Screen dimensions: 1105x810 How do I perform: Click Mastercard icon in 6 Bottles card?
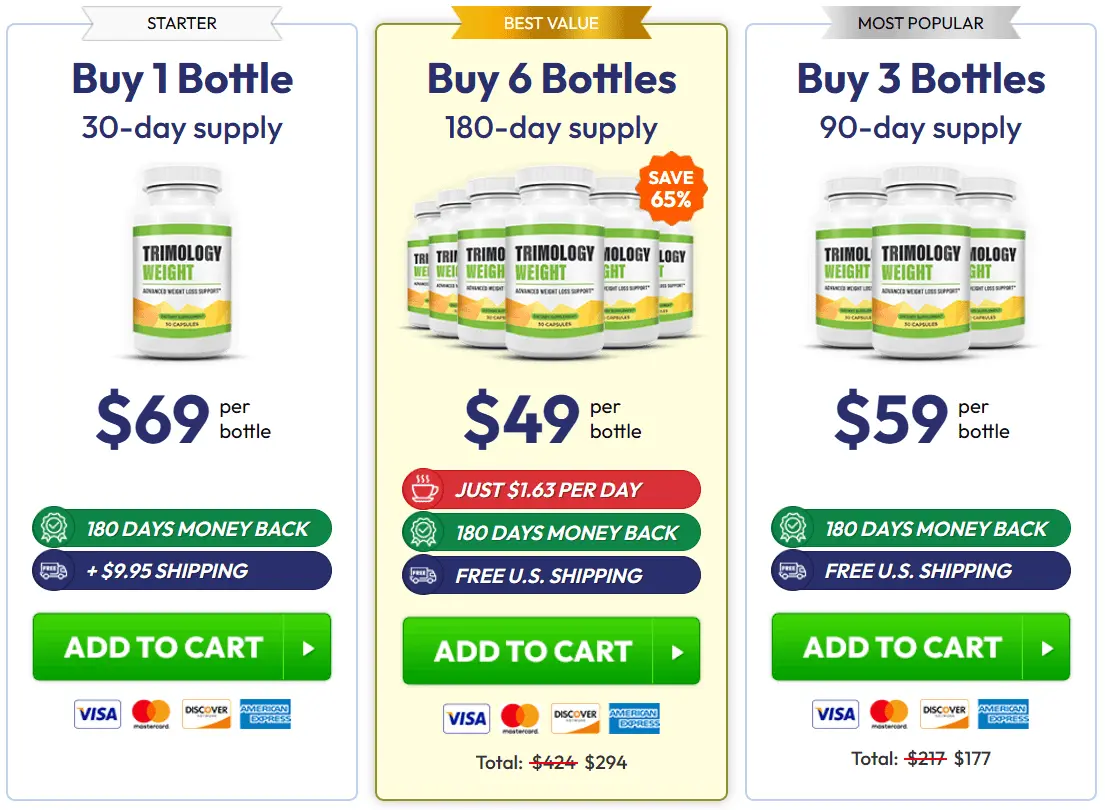[521, 718]
